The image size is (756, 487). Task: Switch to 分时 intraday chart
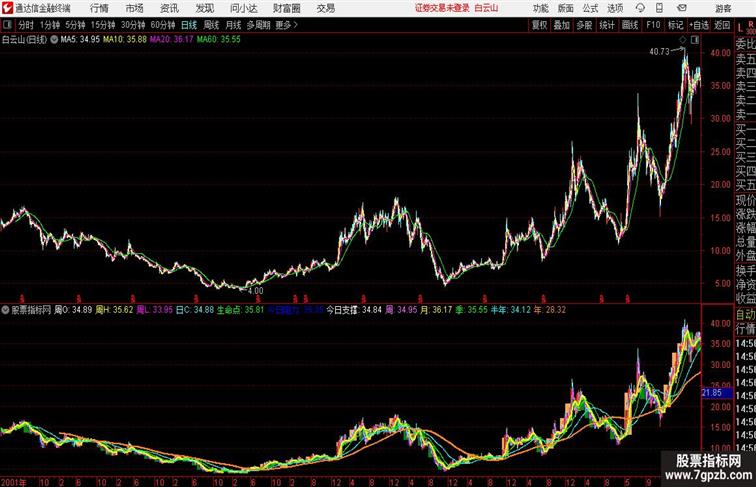pos(26,25)
